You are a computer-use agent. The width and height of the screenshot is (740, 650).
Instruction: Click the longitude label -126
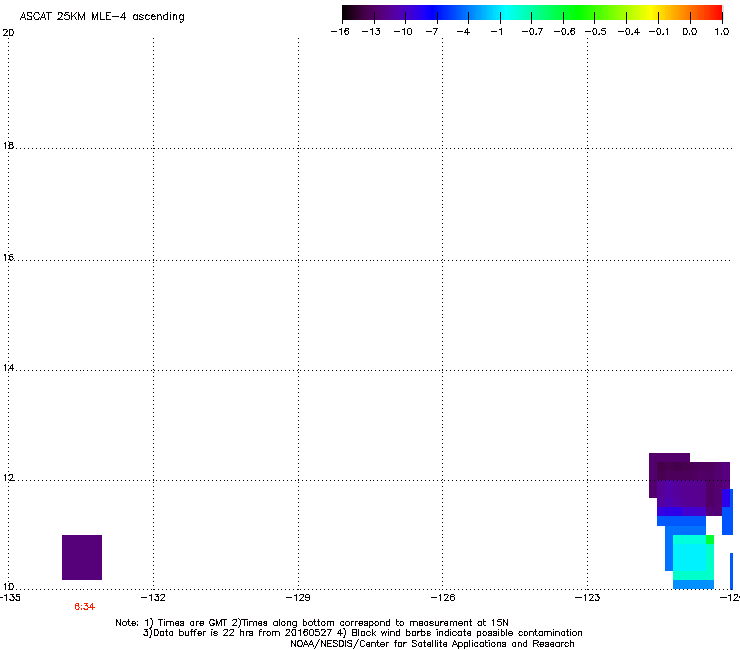tap(443, 598)
